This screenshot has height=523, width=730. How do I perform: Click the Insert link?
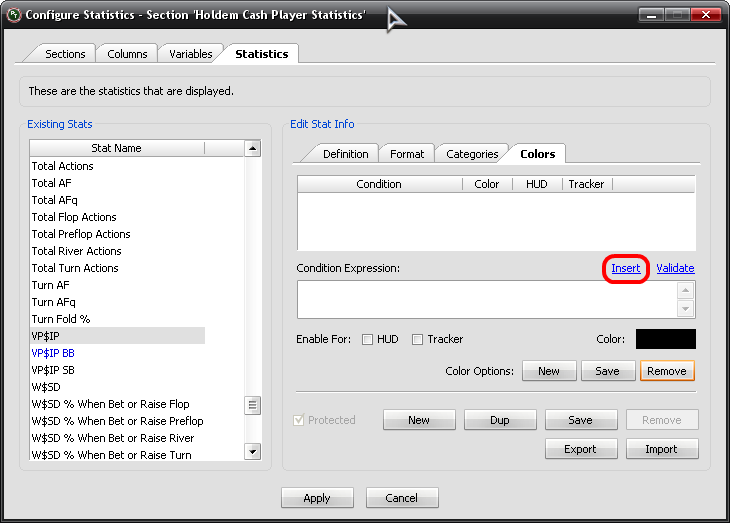pyautogui.click(x=626, y=268)
